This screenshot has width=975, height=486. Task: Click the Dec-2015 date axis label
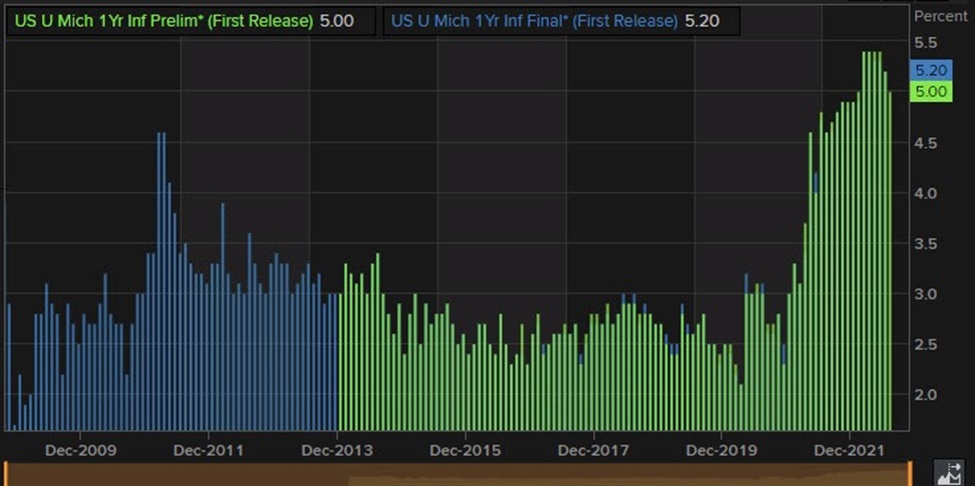pyautogui.click(x=465, y=451)
